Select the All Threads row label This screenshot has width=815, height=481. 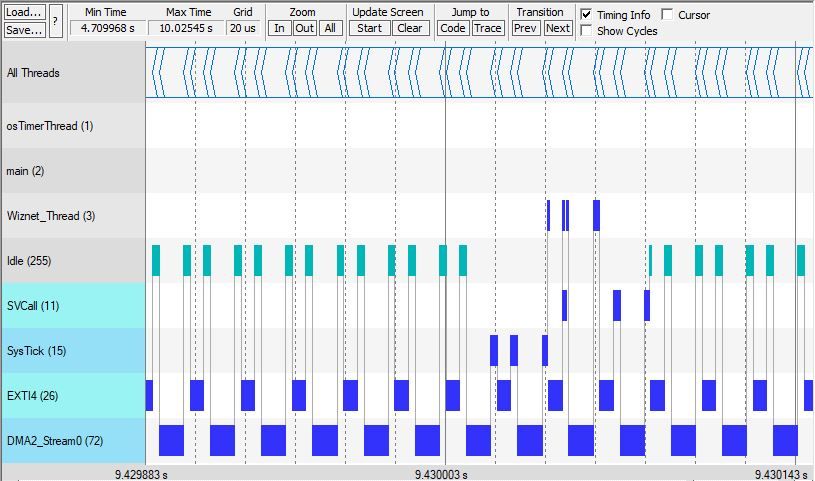[x=73, y=73]
